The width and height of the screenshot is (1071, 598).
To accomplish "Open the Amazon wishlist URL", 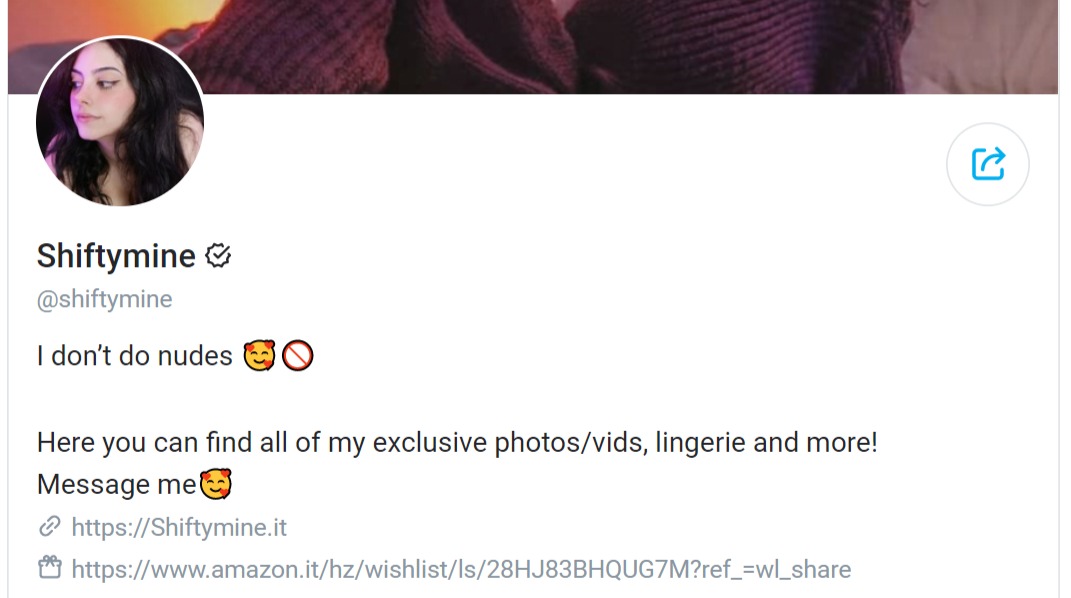I will point(461,569).
